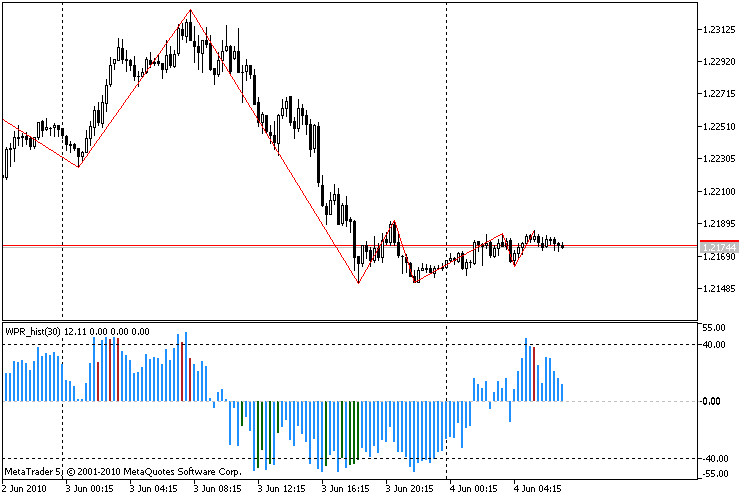Click the 40.00 indicator level label
The height and width of the screenshot is (500, 750).
coord(714,344)
